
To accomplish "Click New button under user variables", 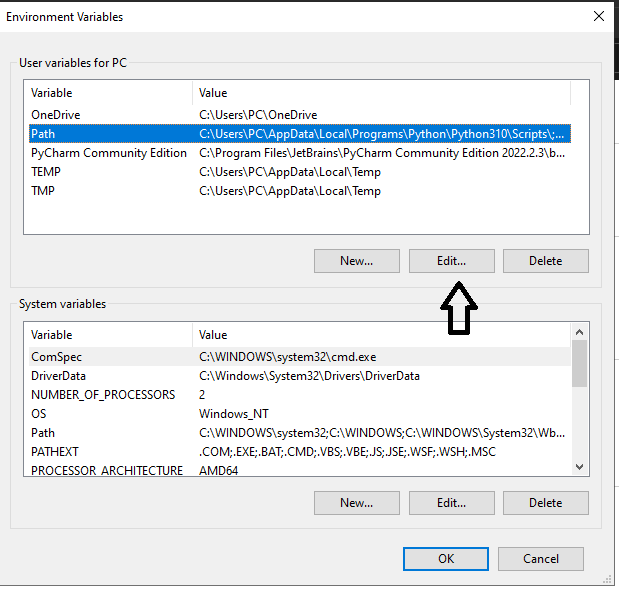I will click(x=357, y=261).
